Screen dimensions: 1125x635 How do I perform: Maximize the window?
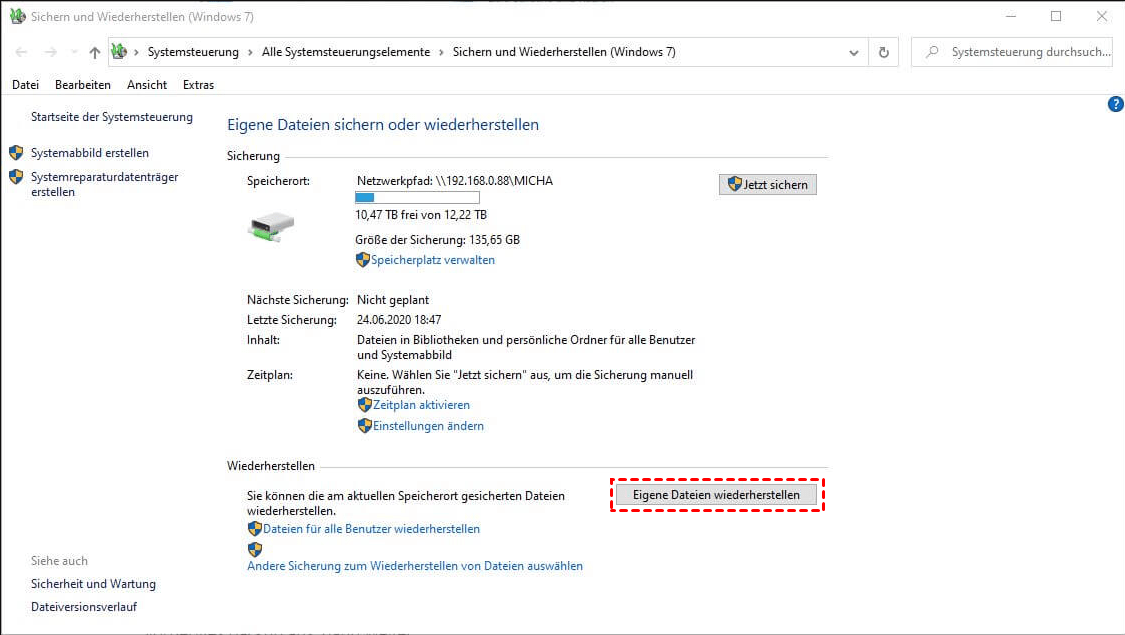click(x=1056, y=16)
